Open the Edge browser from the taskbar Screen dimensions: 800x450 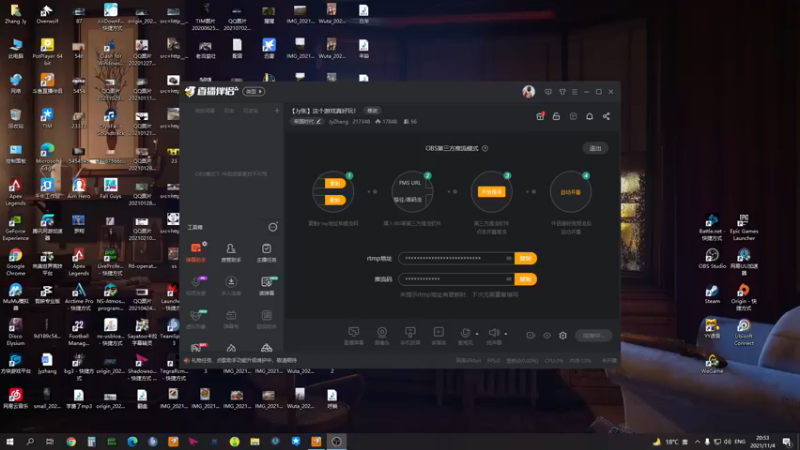tap(132, 441)
